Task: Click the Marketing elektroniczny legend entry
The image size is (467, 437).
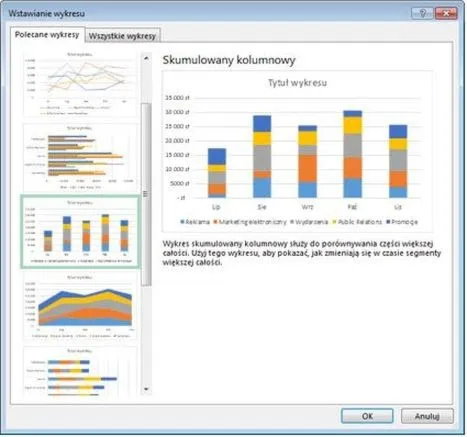Action: [250, 222]
